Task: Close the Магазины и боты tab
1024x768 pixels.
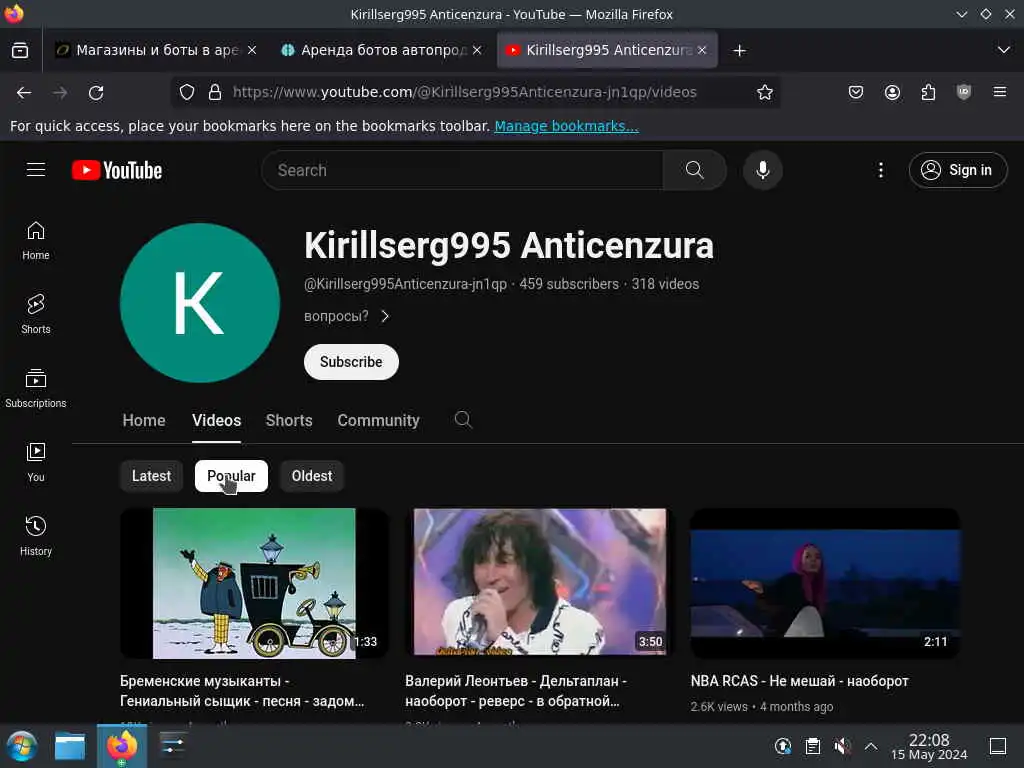Action: (x=252, y=50)
